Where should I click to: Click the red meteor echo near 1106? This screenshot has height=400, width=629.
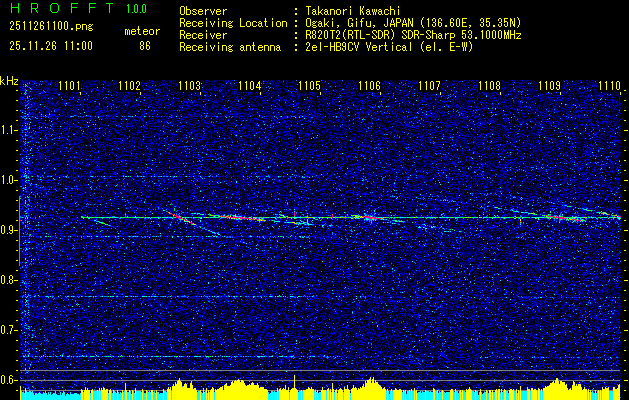click(369, 217)
